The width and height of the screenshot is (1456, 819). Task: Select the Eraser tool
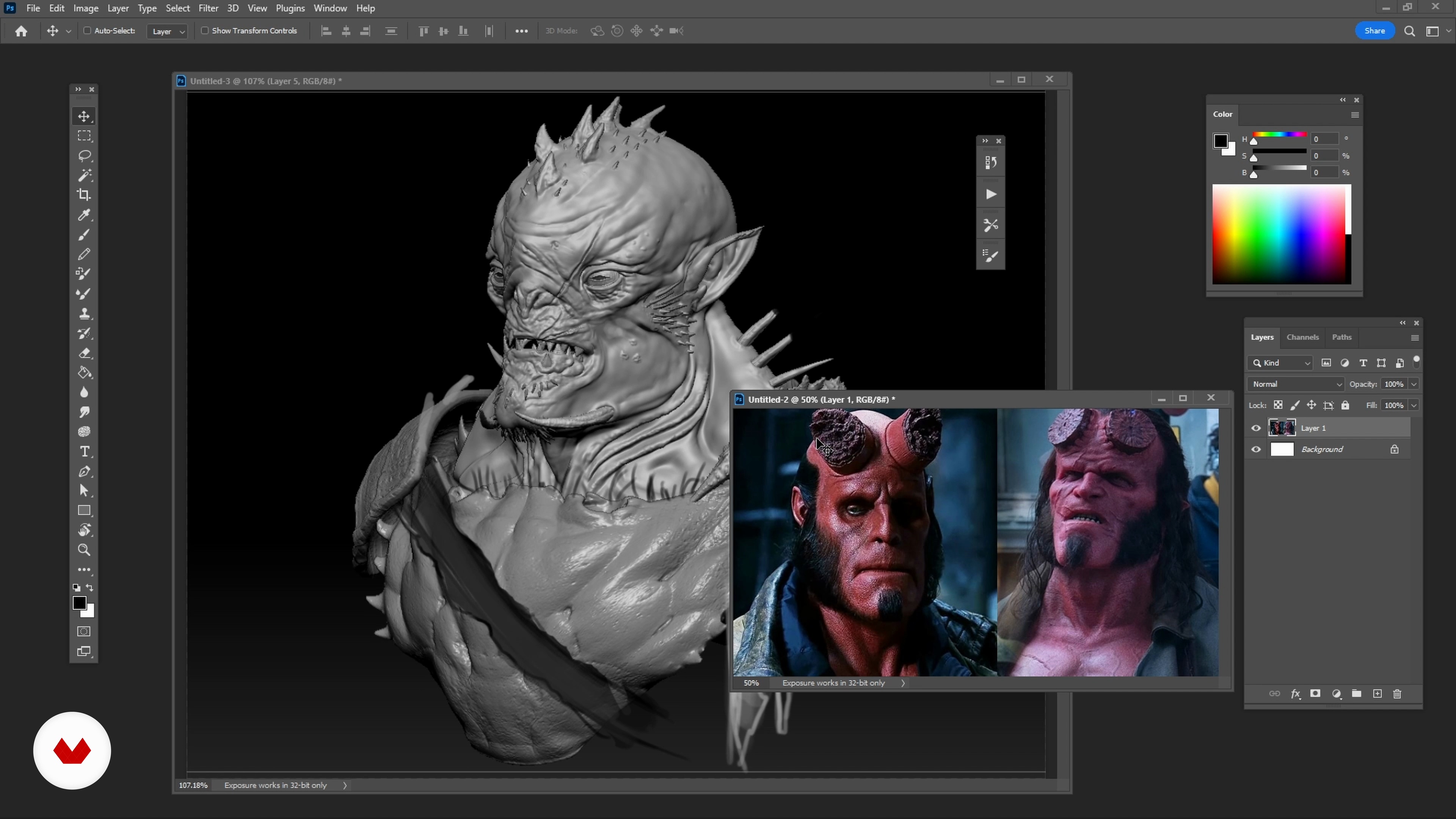(x=84, y=353)
